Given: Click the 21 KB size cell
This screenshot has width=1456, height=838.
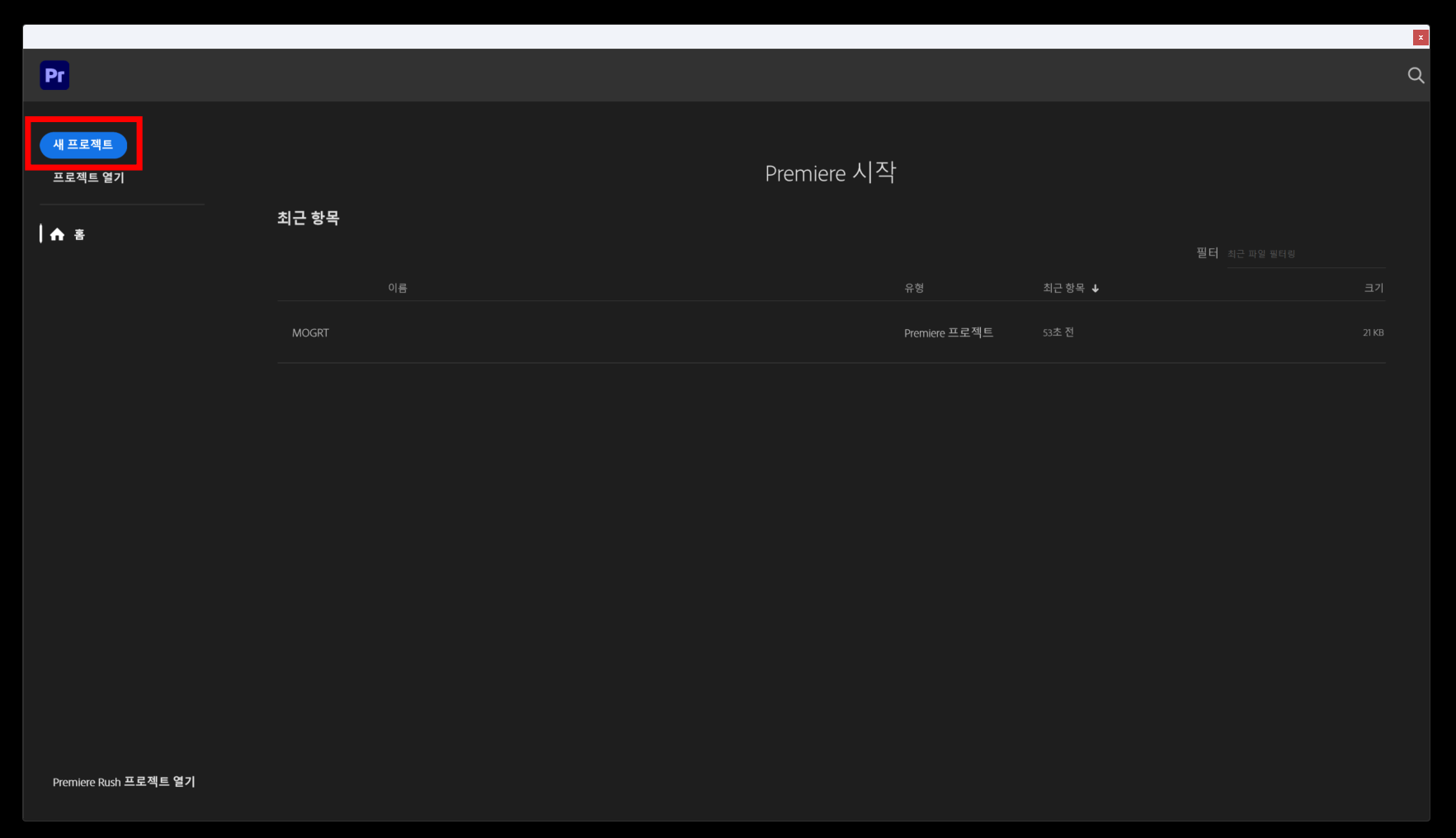Looking at the screenshot, I should coord(1373,332).
